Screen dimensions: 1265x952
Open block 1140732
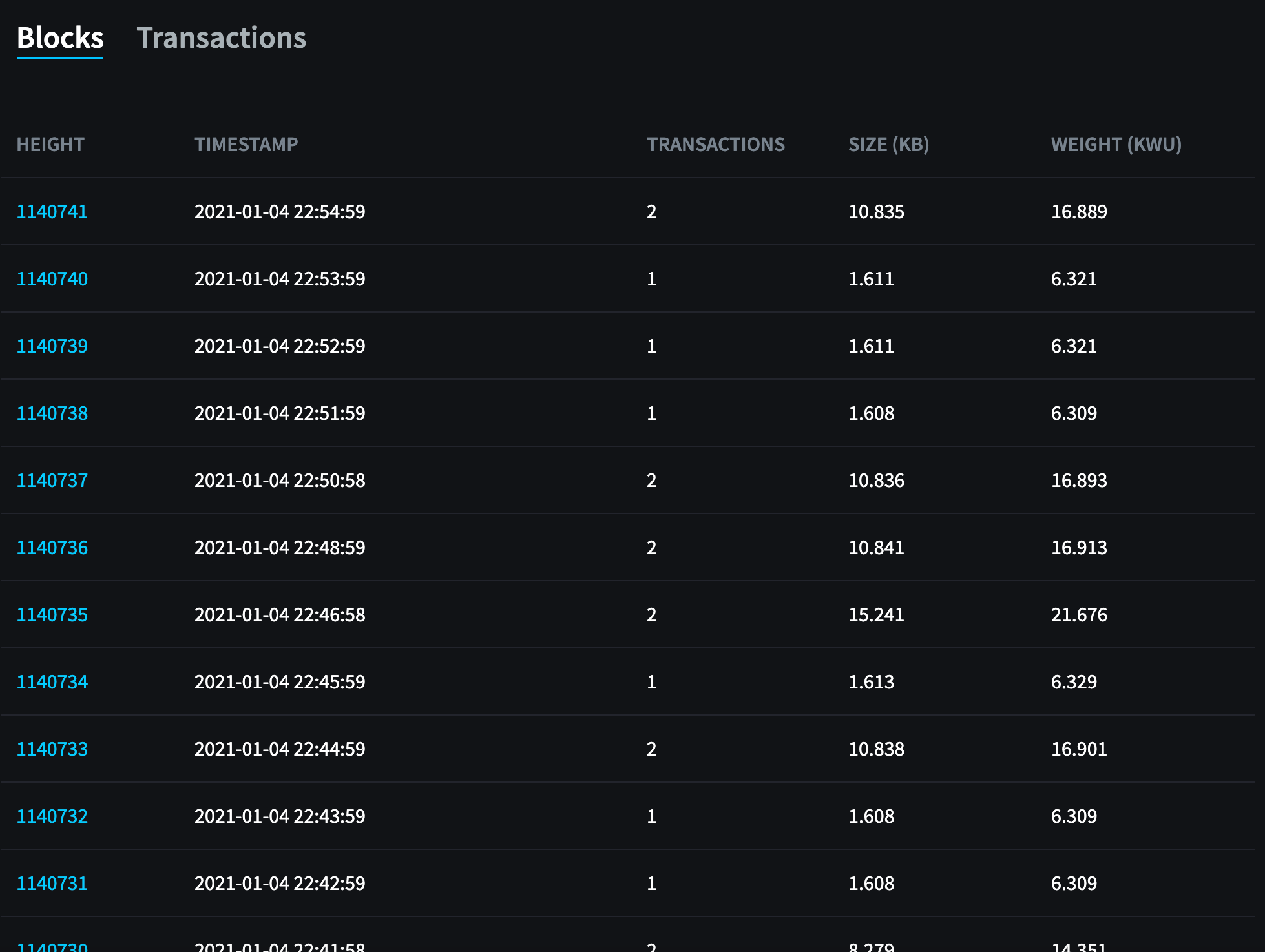coord(52,816)
